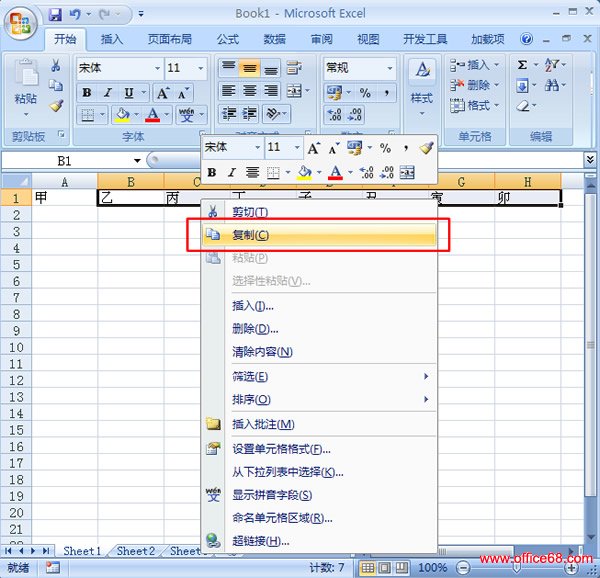Apply yellow fill color from the ribbon
600x578 pixels.
click(122, 115)
